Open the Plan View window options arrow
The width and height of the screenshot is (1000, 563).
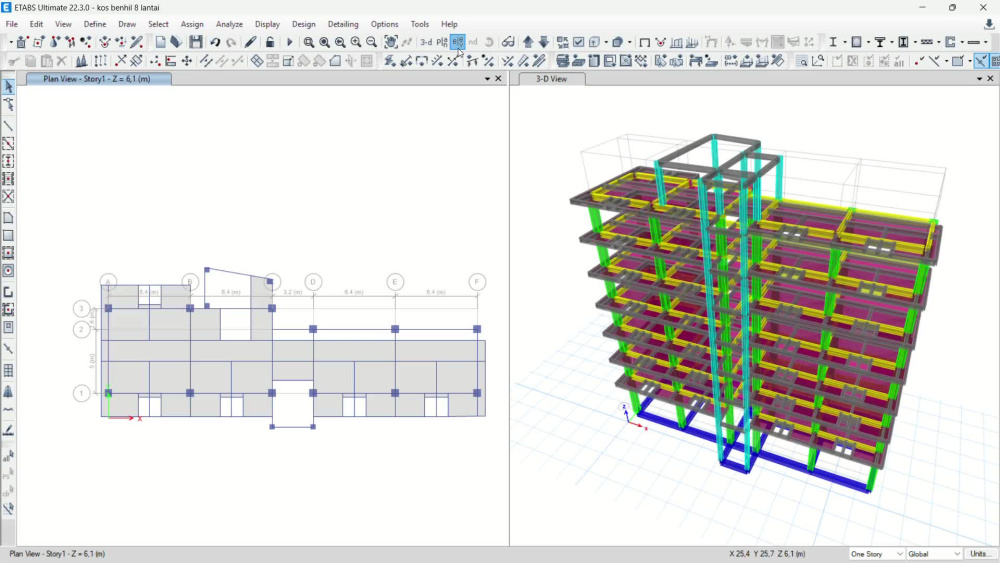(487, 78)
